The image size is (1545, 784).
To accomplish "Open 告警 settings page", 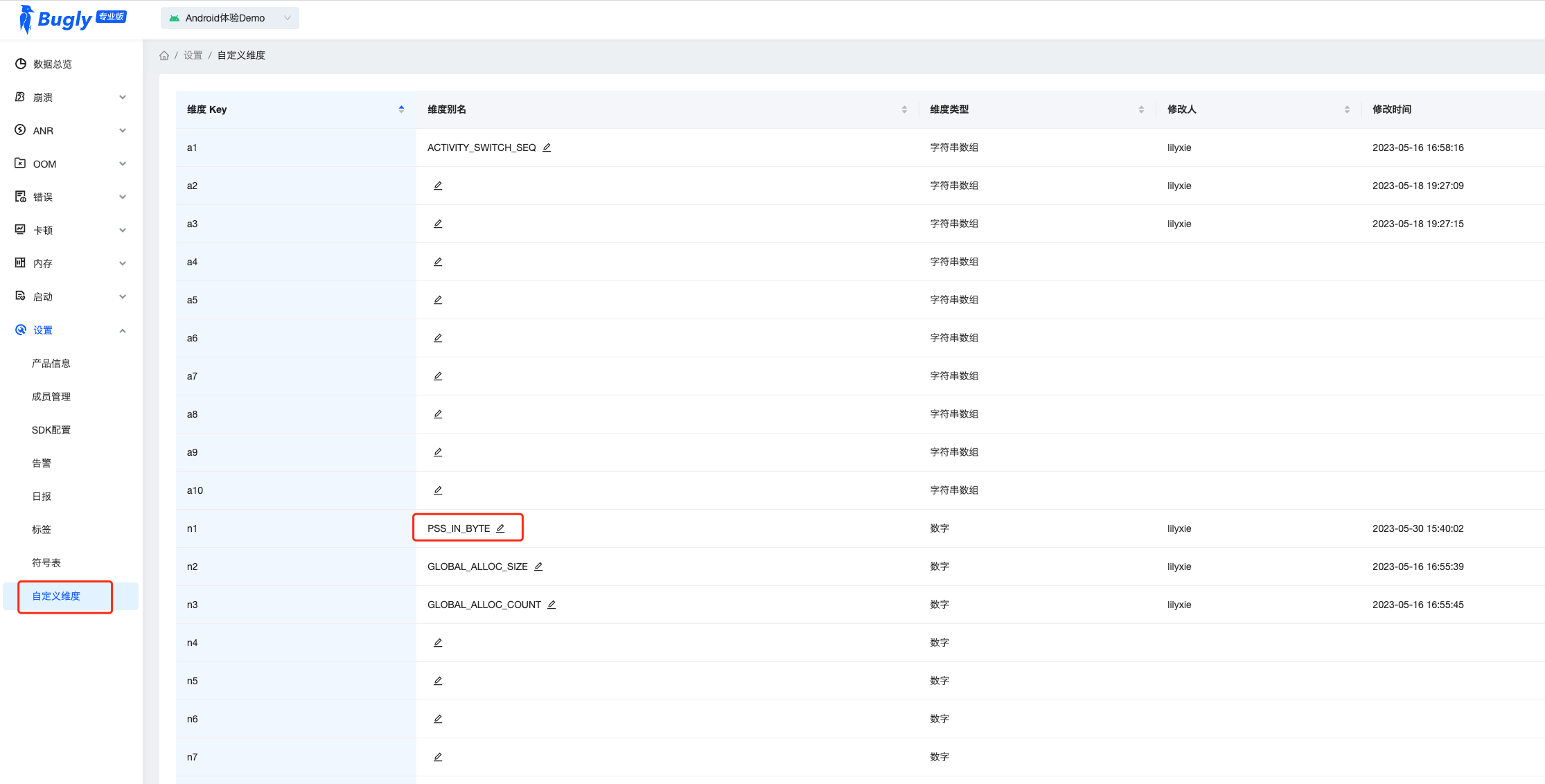I will pyautogui.click(x=42, y=463).
